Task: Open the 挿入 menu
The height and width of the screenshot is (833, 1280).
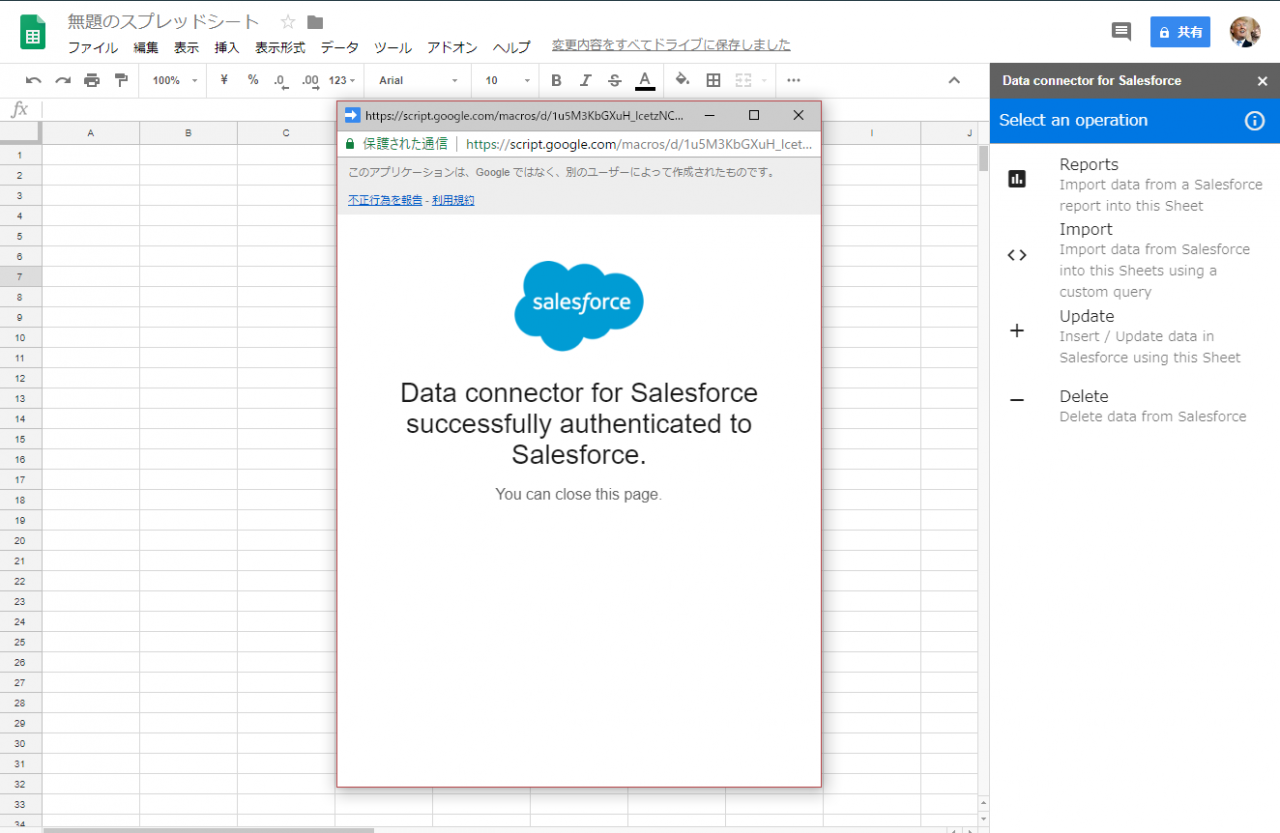Action: [227, 47]
